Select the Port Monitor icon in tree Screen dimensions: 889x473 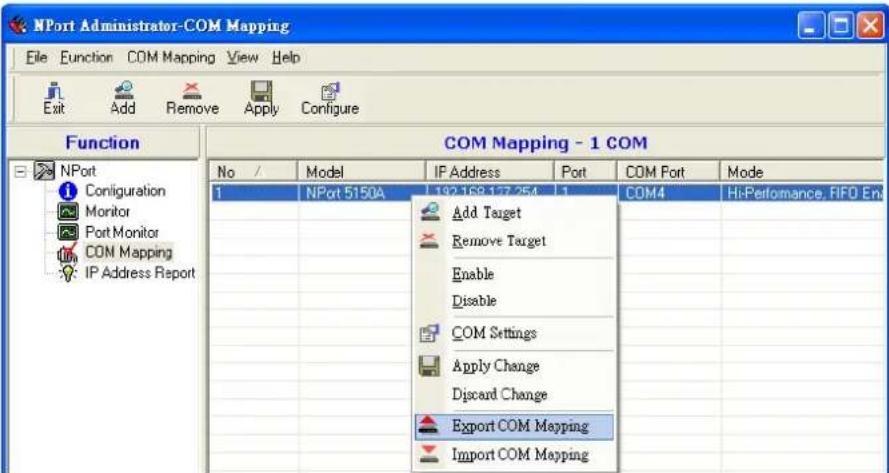click(67, 233)
